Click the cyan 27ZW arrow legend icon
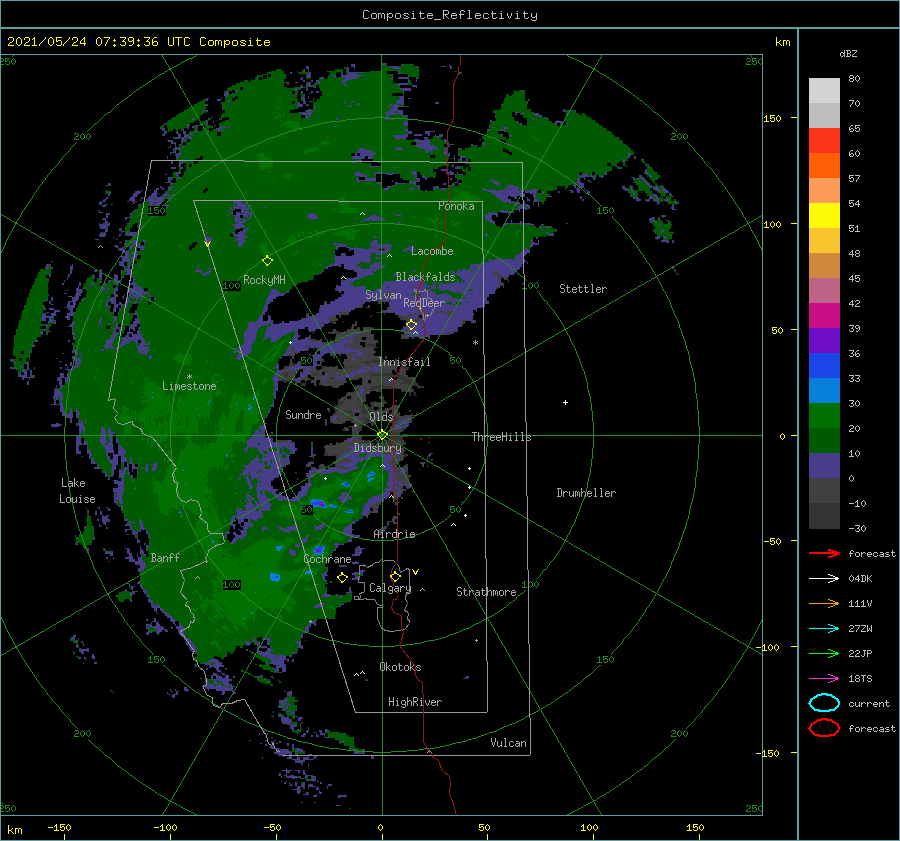Image resolution: width=900 pixels, height=841 pixels. click(x=824, y=629)
